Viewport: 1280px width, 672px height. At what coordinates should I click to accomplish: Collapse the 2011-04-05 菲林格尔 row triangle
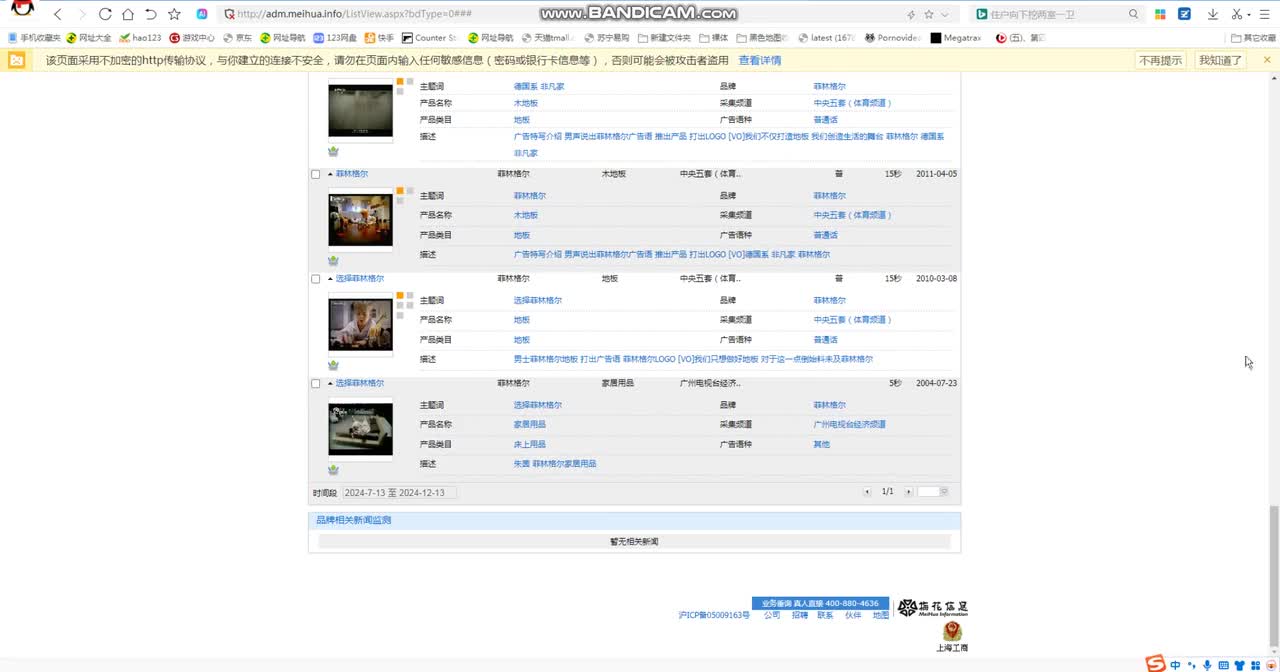(x=330, y=174)
